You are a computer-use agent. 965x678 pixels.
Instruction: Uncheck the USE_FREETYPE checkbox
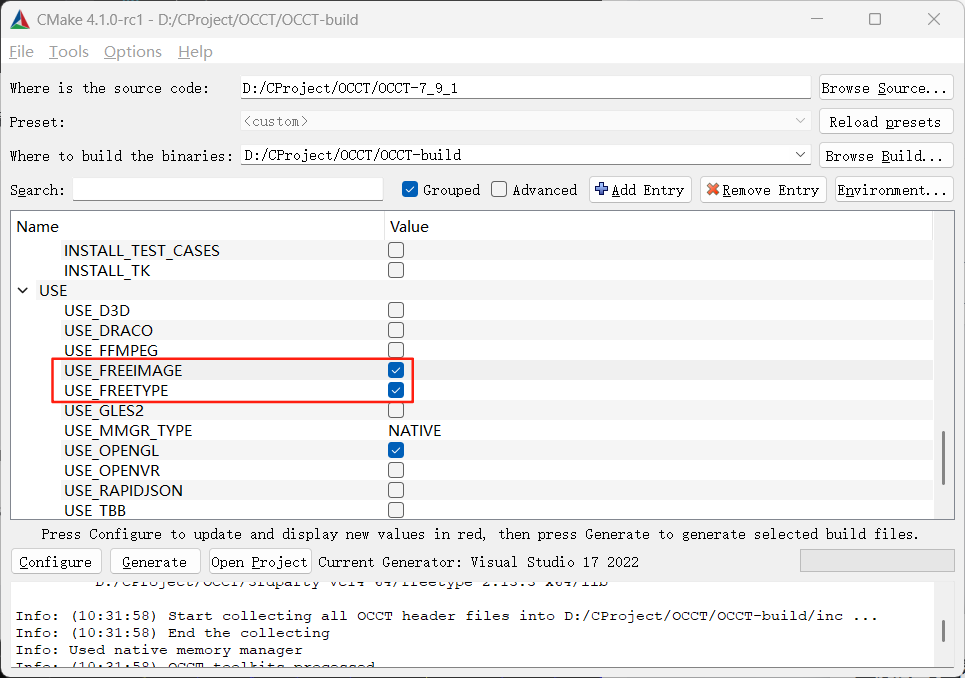tap(396, 390)
